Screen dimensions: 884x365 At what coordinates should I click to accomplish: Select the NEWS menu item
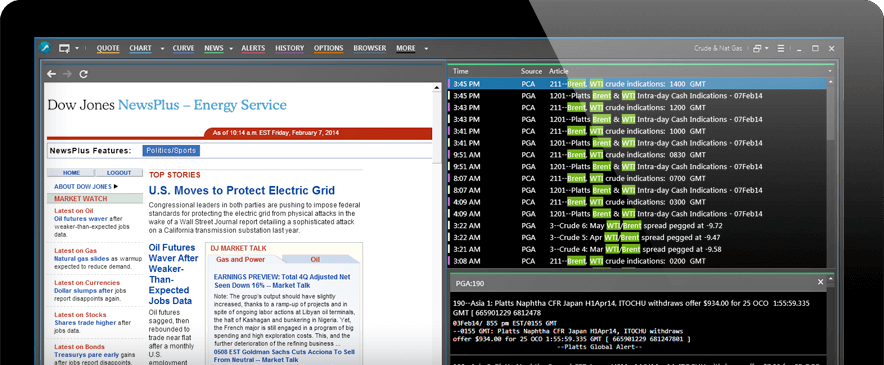pyautogui.click(x=214, y=49)
